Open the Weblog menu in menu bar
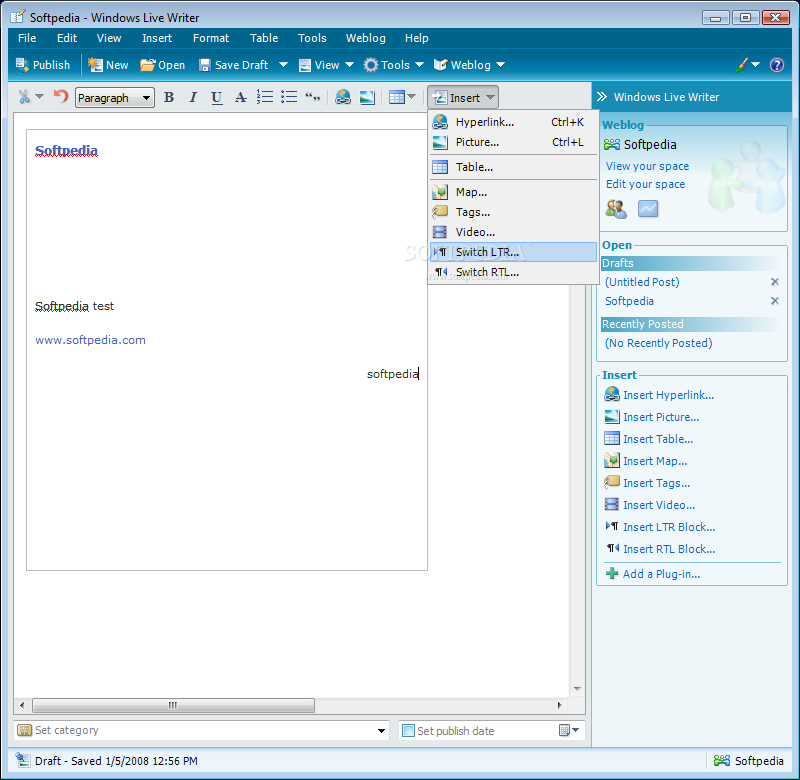The height and width of the screenshot is (780, 800). point(365,38)
